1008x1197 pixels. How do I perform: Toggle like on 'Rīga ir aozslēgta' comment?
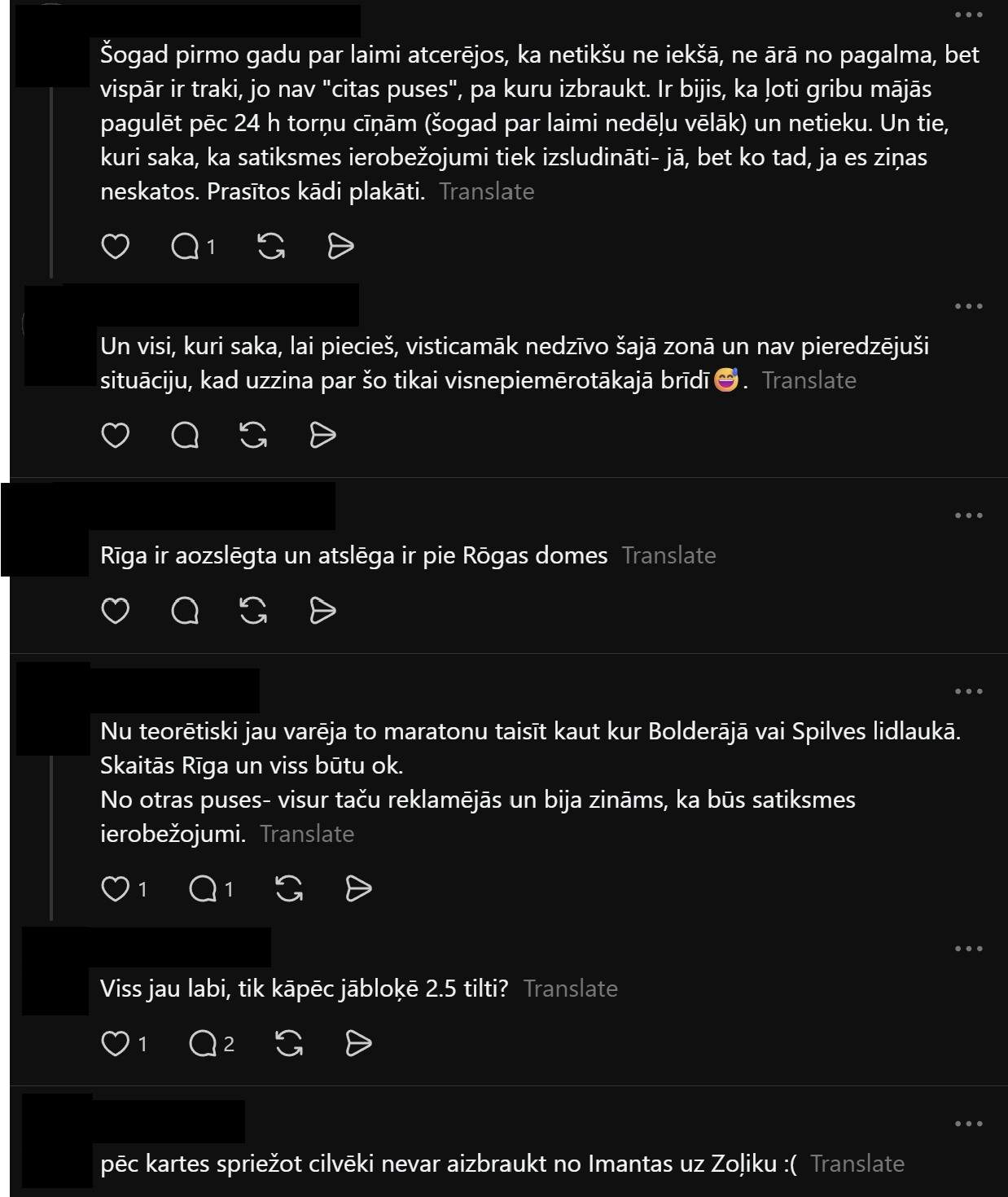(115, 611)
